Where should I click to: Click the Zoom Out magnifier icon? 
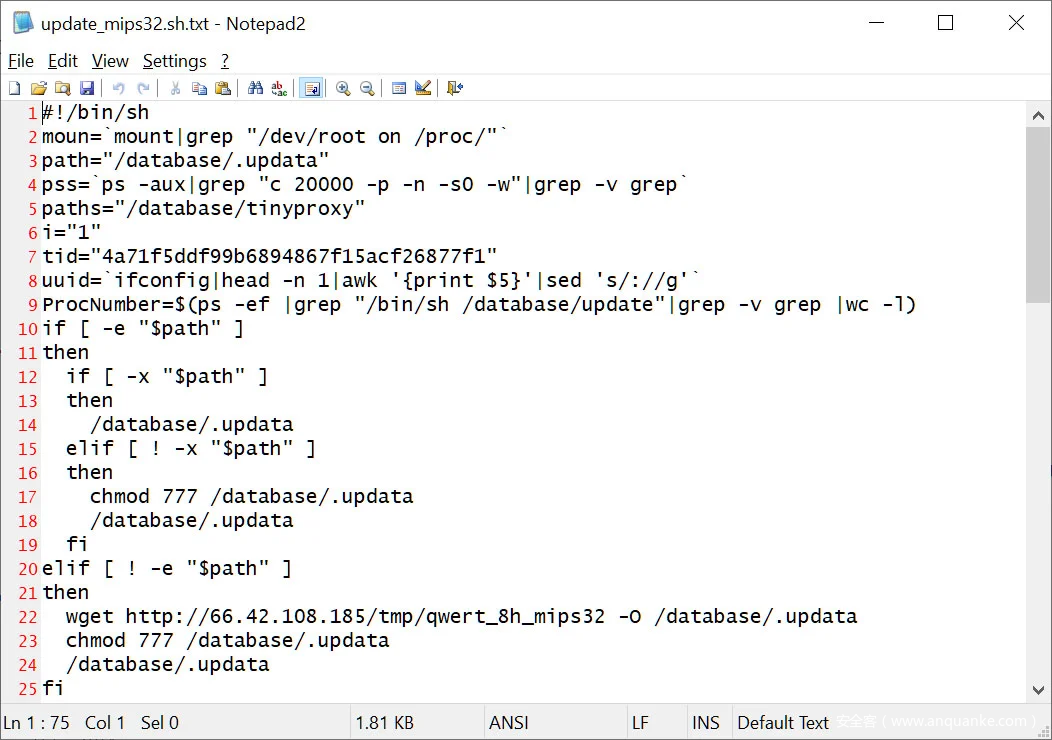367,88
